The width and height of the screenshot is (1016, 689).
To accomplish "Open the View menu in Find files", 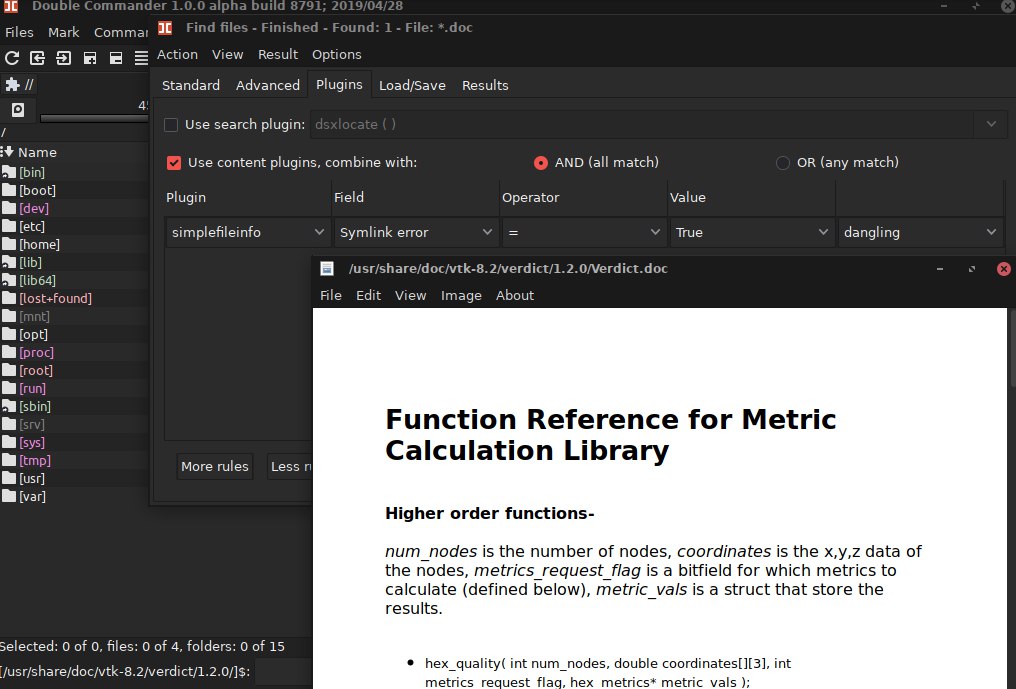I will tap(227, 54).
